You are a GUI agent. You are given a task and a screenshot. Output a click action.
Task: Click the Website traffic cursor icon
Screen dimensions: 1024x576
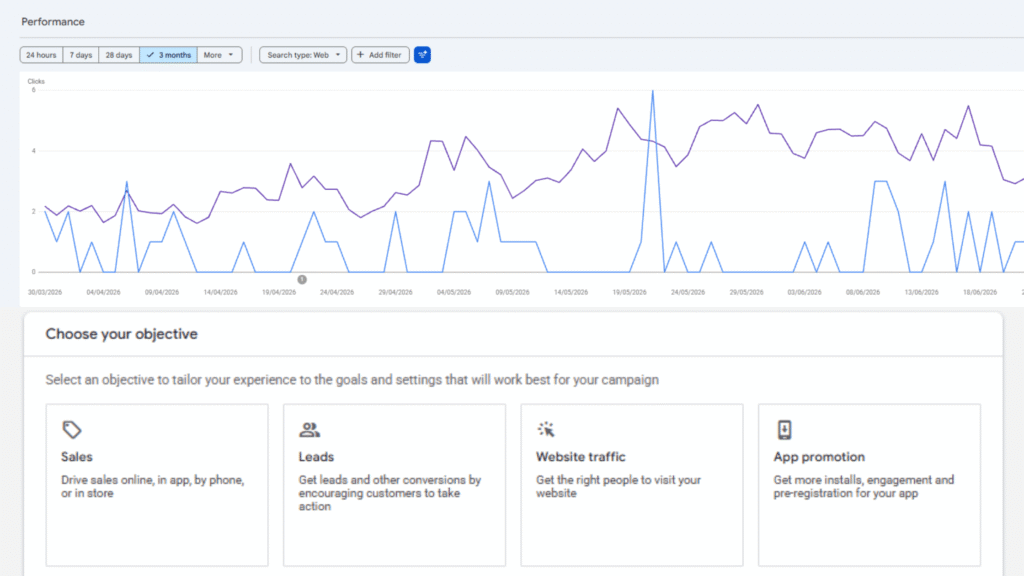click(x=546, y=429)
